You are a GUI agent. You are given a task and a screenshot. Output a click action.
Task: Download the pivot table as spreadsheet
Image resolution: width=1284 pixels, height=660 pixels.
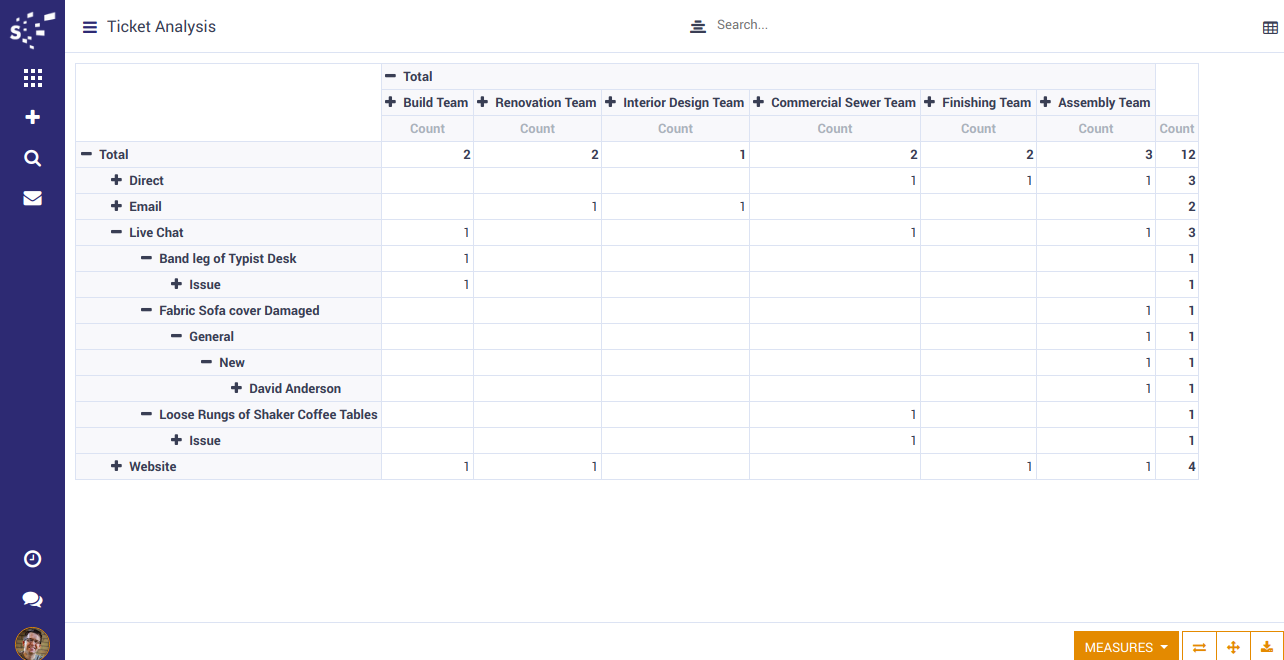point(1267,647)
